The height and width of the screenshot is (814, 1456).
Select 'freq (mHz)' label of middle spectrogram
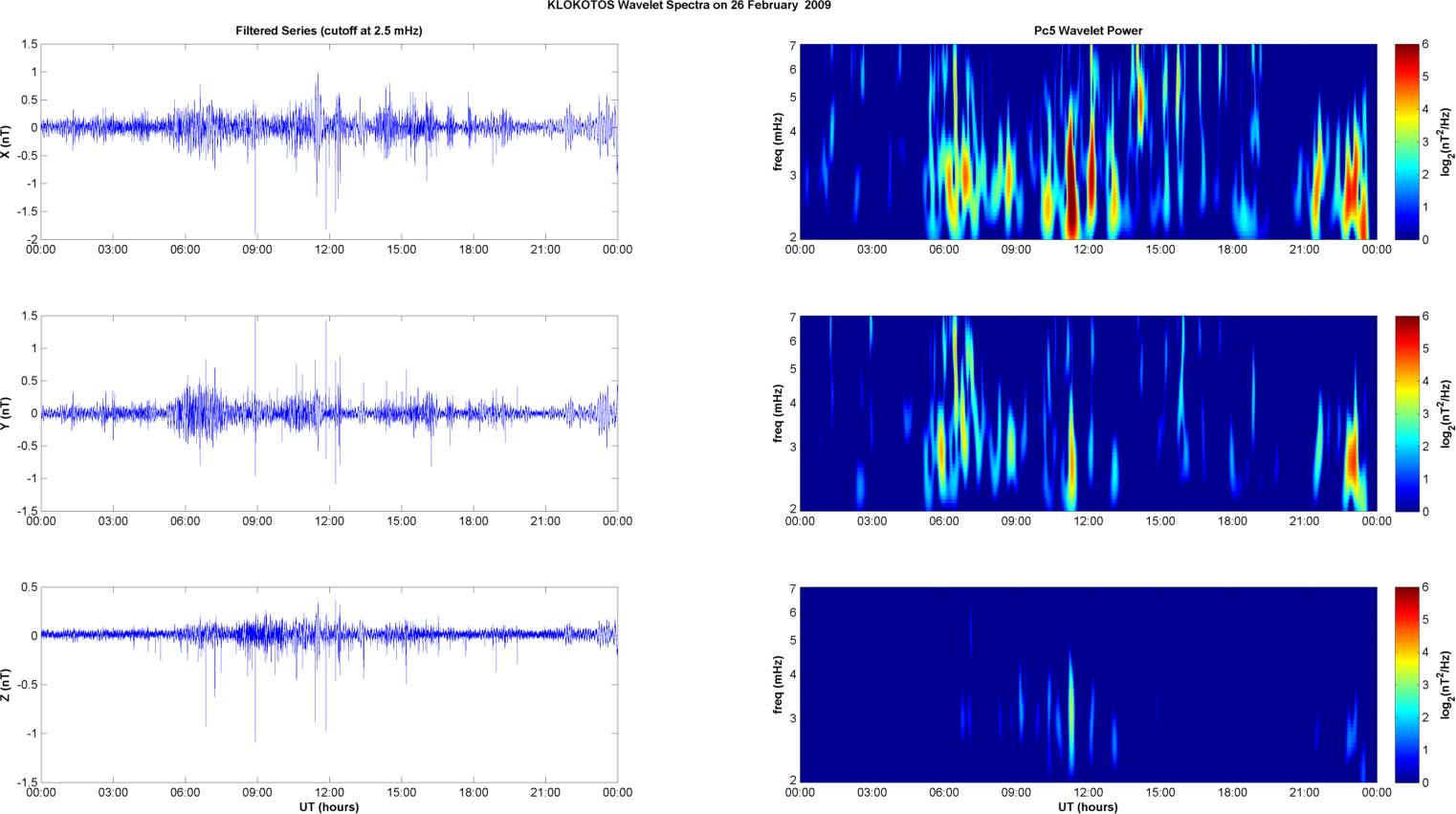pos(779,413)
